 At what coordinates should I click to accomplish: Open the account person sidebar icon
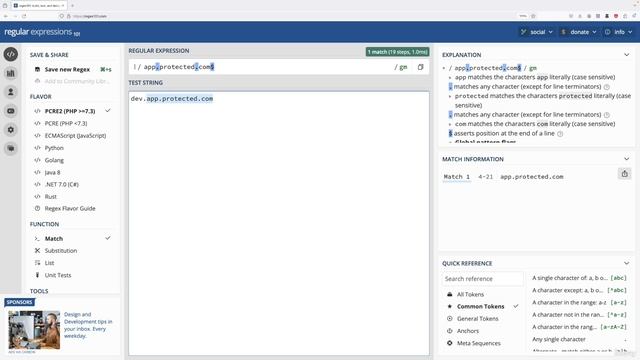(x=11, y=92)
